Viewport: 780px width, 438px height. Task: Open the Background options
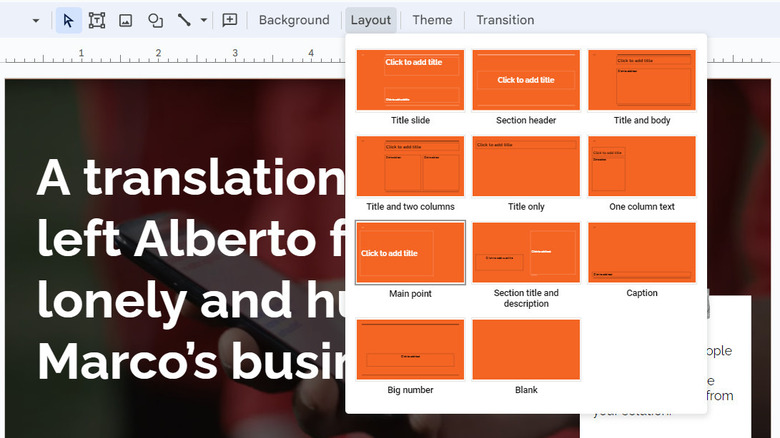tap(294, 20)
